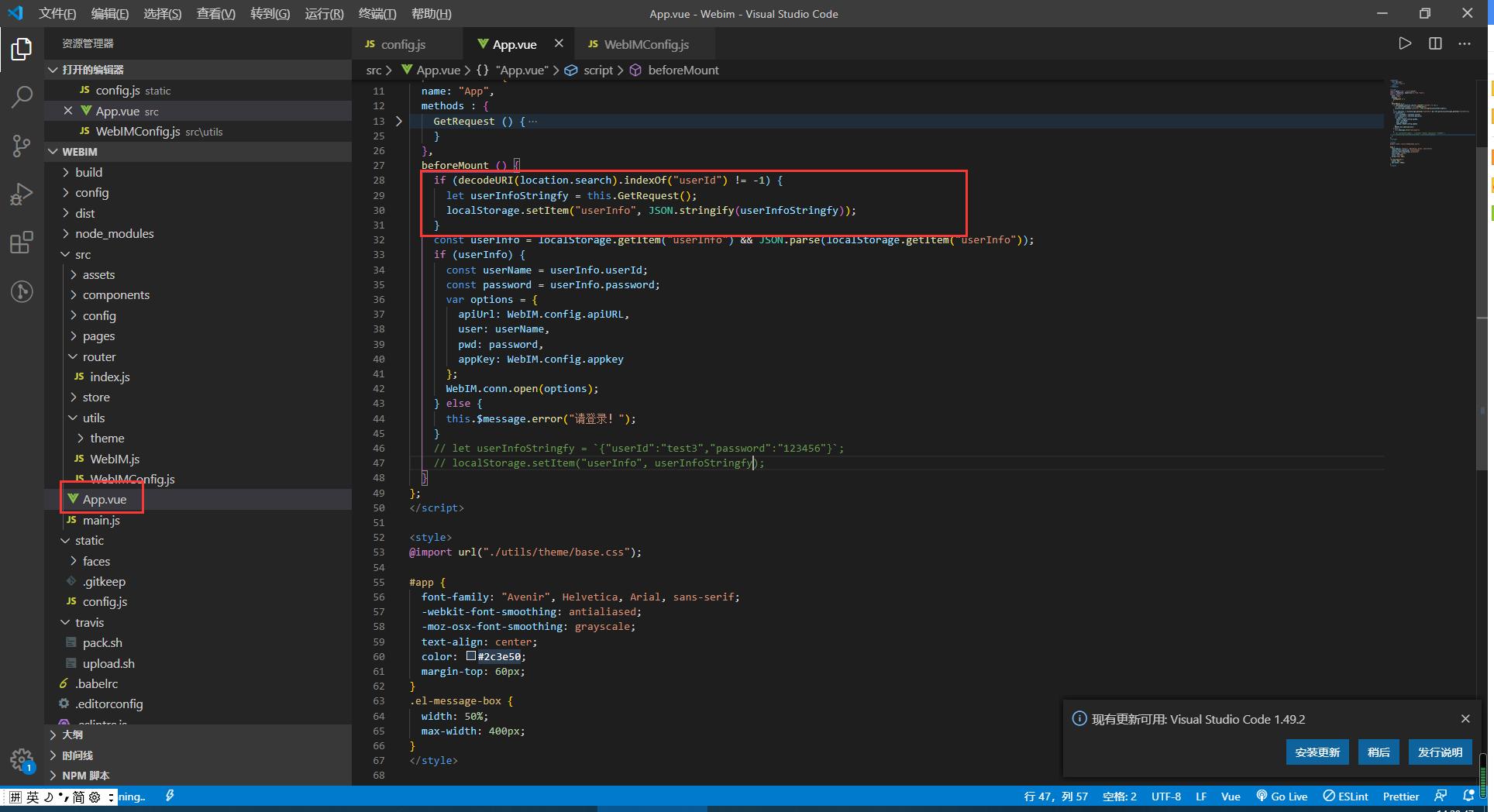Change encoding via UTF-8 indicator
Image resolution: width=1494 pixels, height=812 pixels.
[x=1165, y=796]
